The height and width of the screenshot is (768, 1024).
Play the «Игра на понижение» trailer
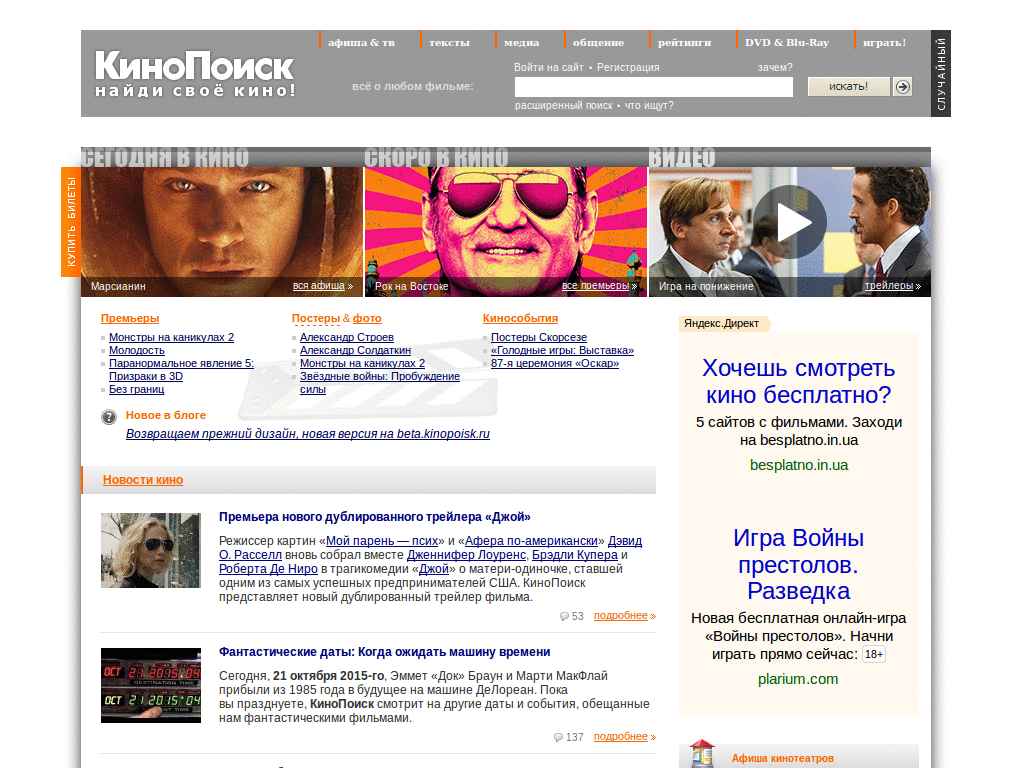(x=790, y=222)
